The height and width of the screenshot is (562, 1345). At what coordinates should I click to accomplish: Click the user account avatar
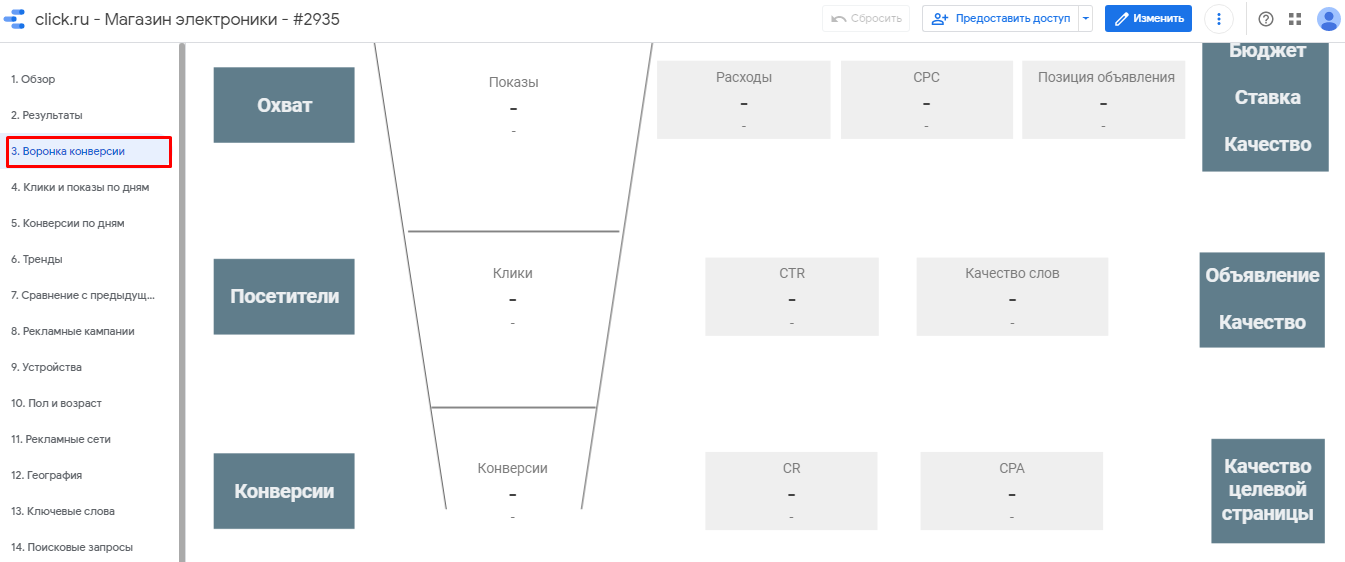tap(1328, 19)
